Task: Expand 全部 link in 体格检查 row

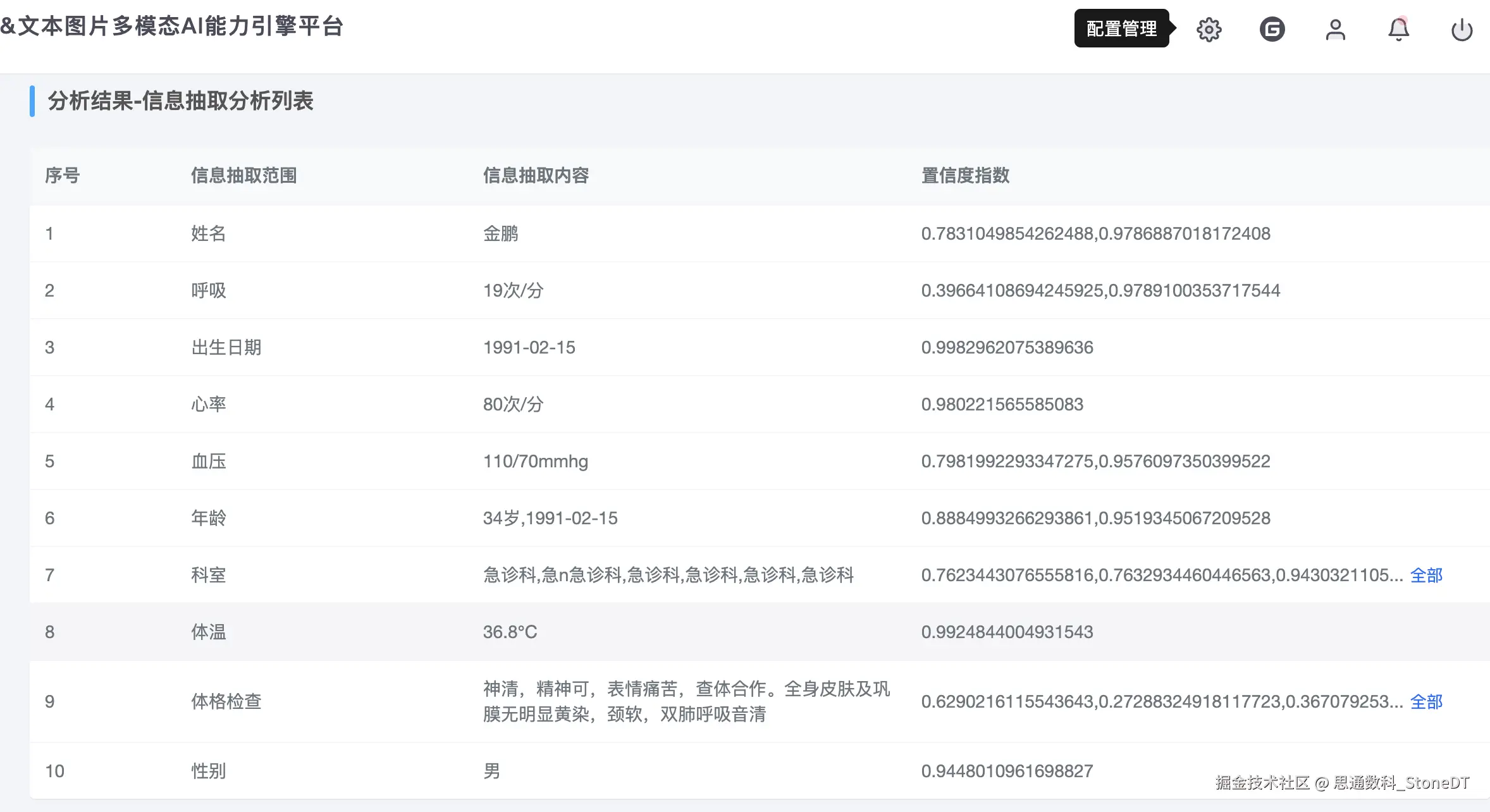Action: pyautogui.click(x=1426, y=701)
